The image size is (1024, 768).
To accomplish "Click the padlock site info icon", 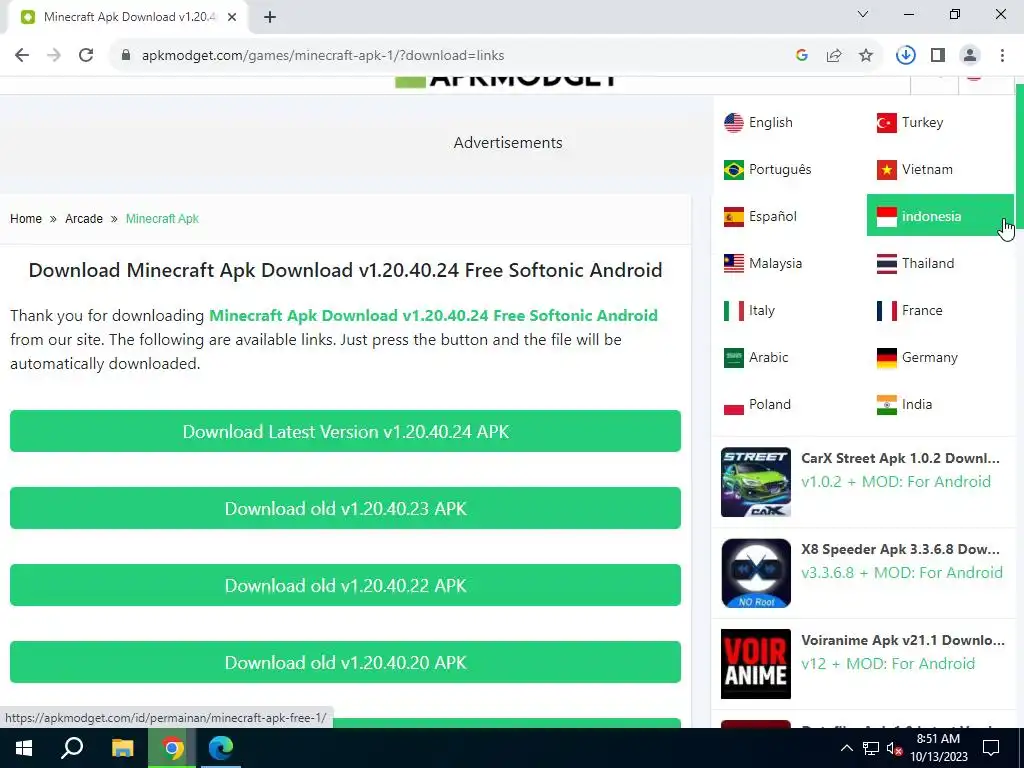I will point(126,56).
